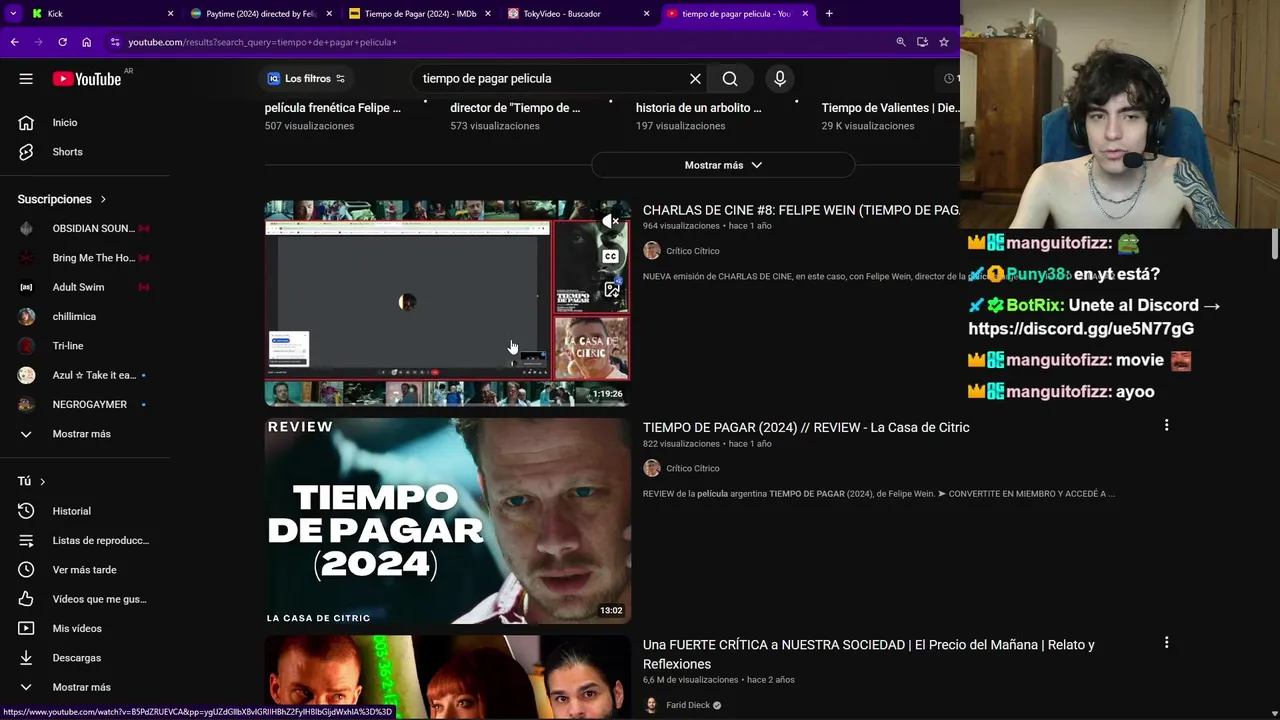1280x720 pixels.
Task: Open Una FUERTE CRÍTICA a NUESTRA SOCIEDAD video
Action: click(x=868, y=654)
